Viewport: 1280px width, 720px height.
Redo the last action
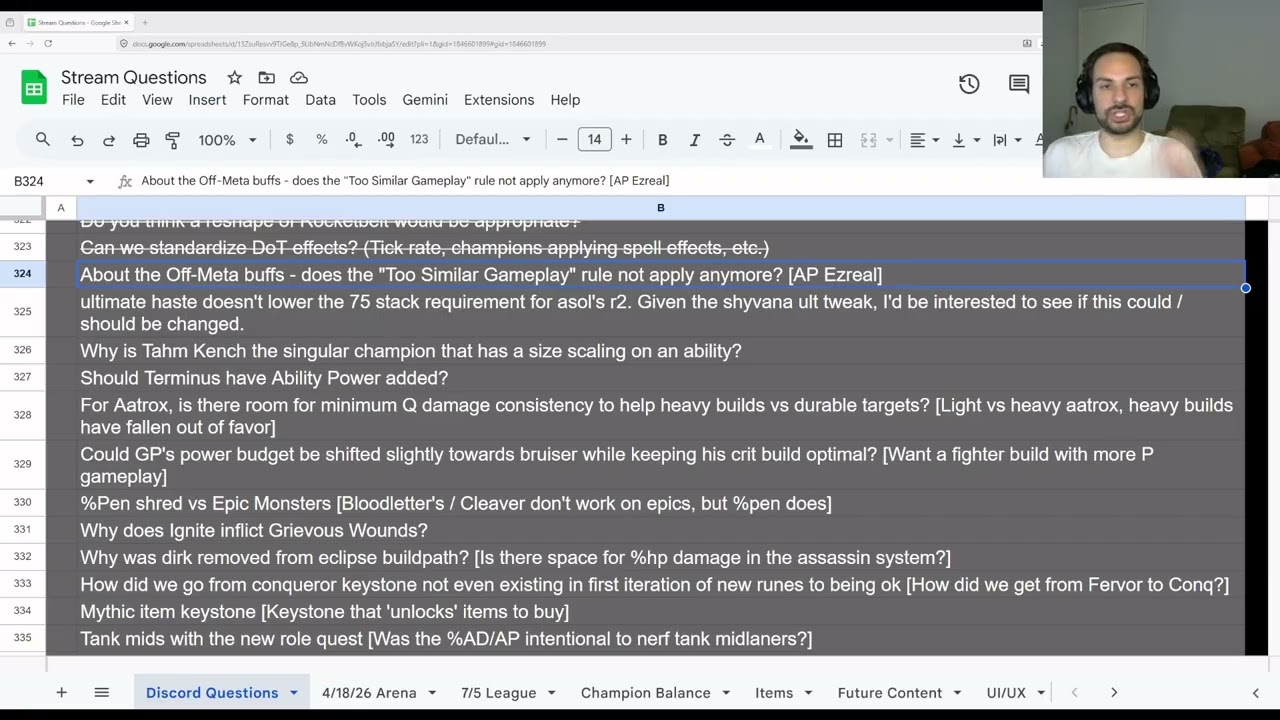(x=109, y=140)
